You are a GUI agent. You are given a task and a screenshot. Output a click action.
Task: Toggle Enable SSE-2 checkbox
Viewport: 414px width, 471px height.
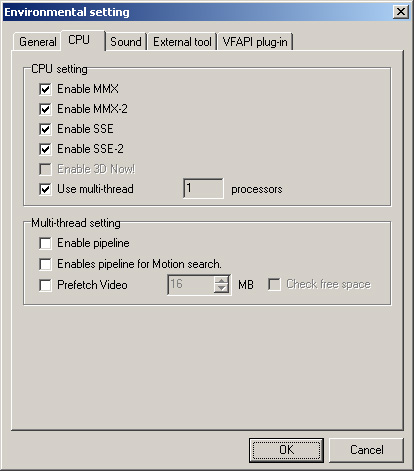[45, 149]
